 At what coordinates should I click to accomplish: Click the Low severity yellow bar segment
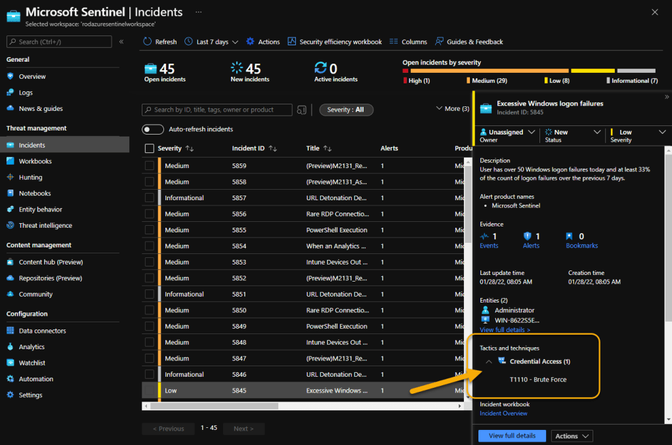click(x=593, y=71)
